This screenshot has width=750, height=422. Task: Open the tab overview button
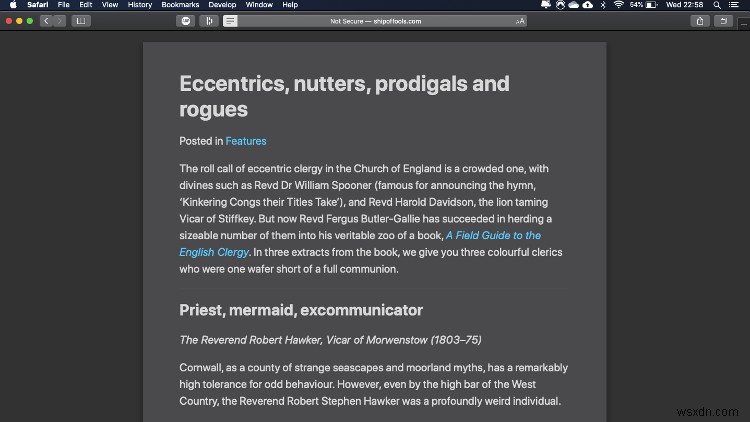(721, 20)
